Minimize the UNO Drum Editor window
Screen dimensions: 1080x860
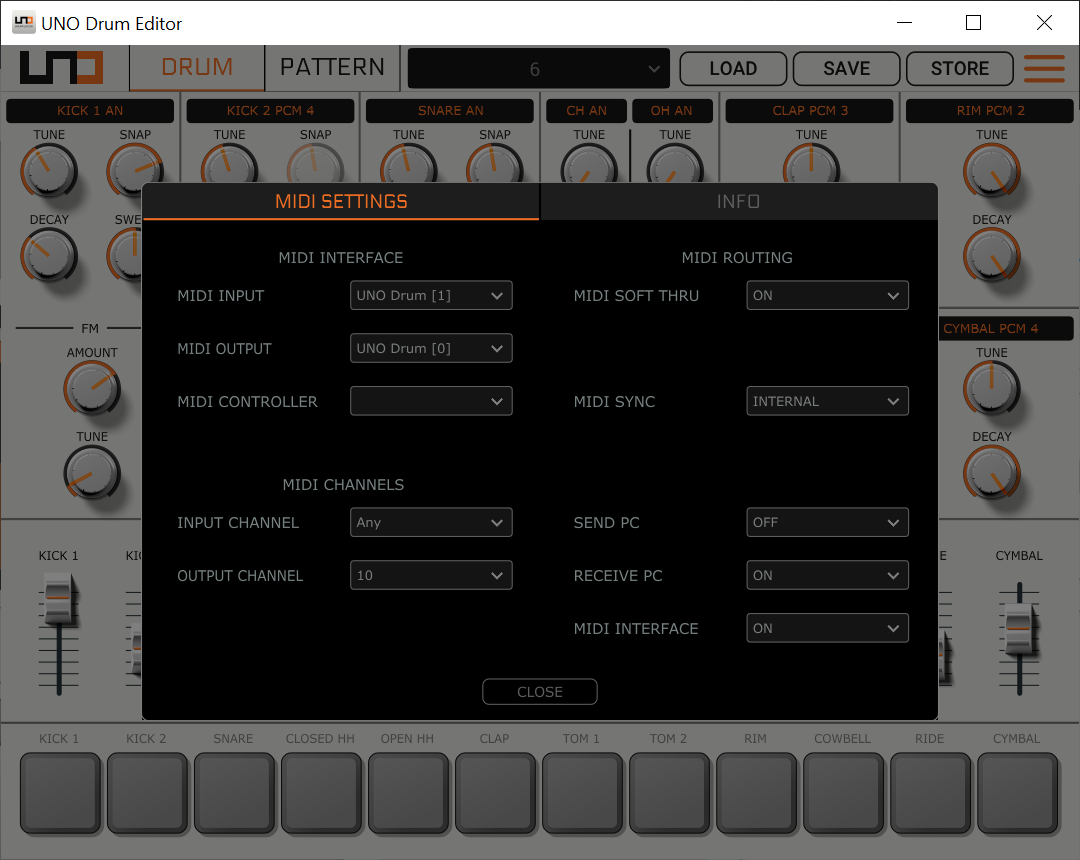(904, 23)
